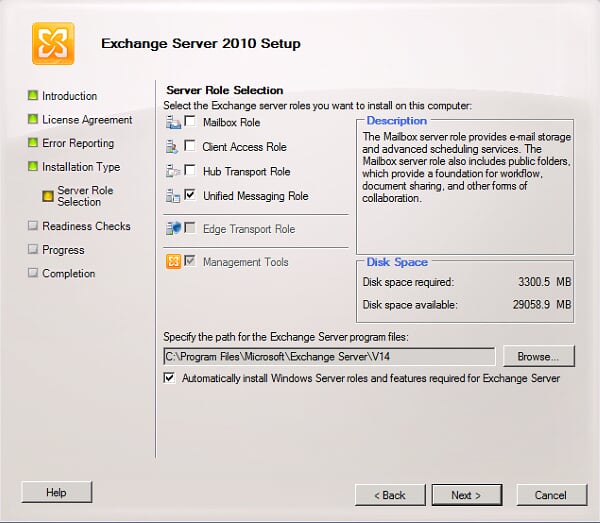The image size is (600, 523).
Task: Click the Edge Transport Role shield icon
Action: point(173,228)
